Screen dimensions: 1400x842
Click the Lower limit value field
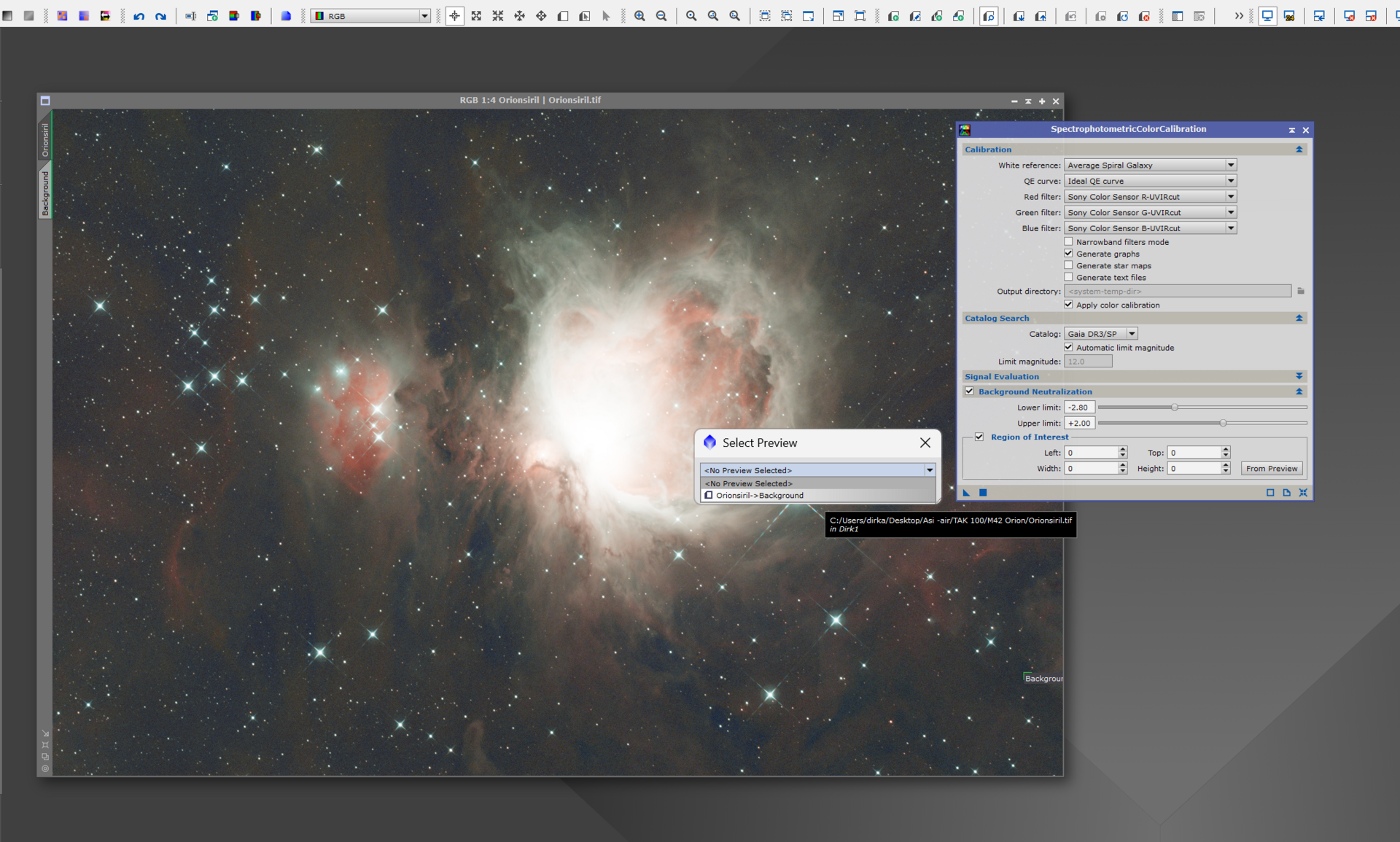pyautogui.click(x=1079, y=408)
